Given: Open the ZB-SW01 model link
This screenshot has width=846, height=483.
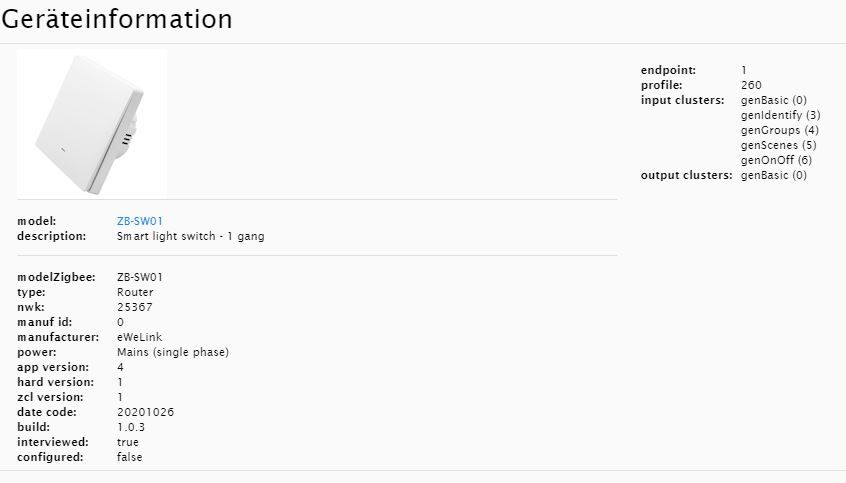Looking at the screenshot, I should 139,221.
